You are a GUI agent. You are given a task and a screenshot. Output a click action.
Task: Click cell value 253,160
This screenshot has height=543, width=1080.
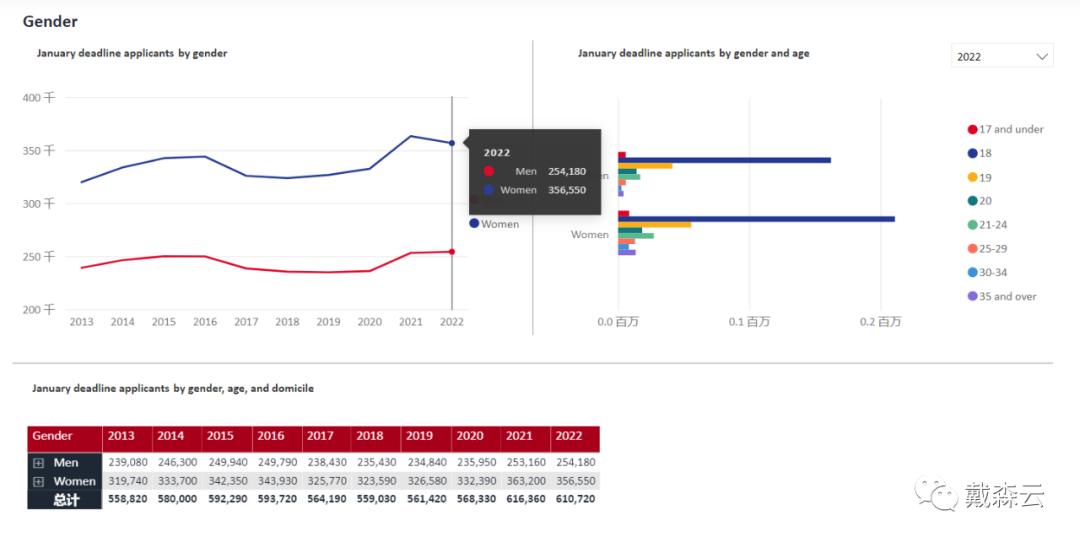pyautogui.click(x=526, y=462)
